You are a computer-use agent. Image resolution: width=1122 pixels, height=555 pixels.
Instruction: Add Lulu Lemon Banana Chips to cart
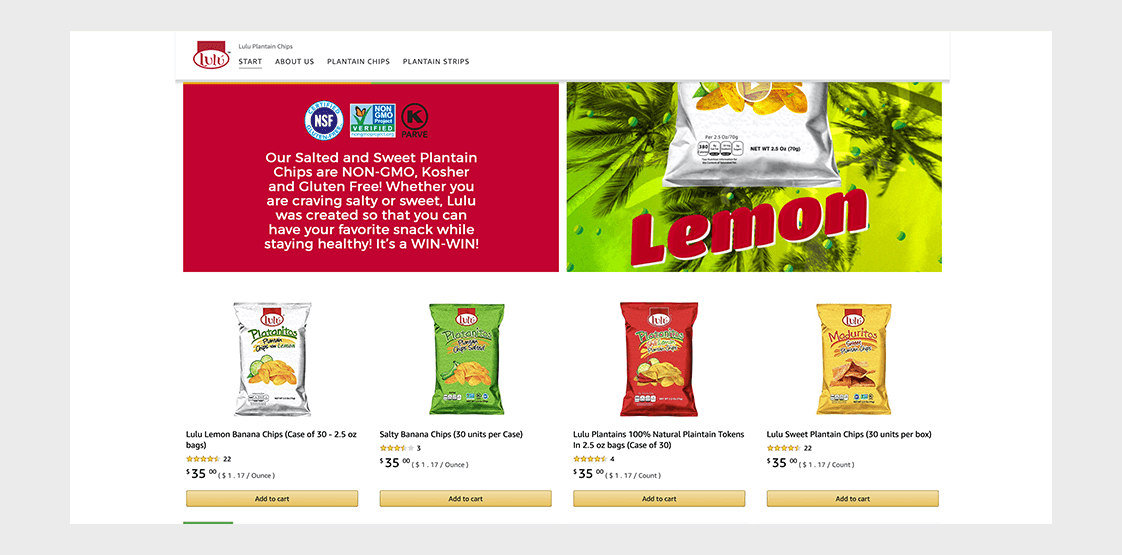tap(272, 498)
